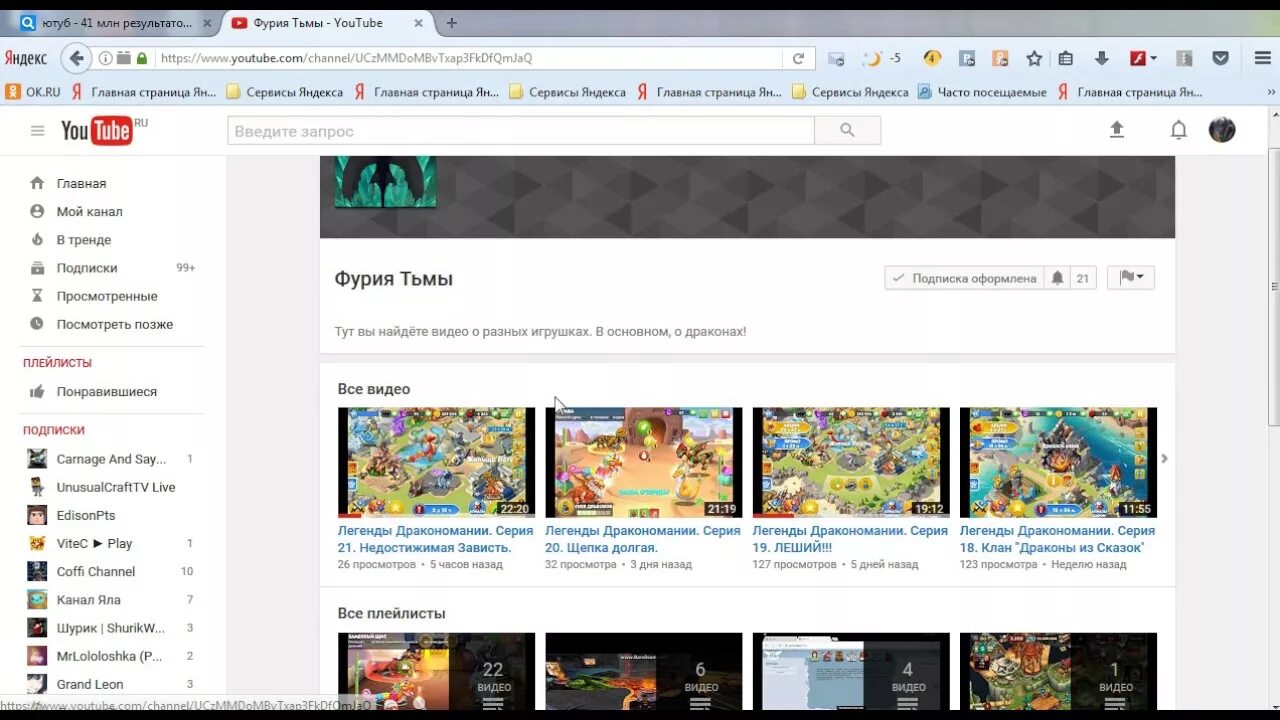The height and width of the screenshot is (720, 1280).
Task: Go back with the browser back arrow
Action: click(76, 58)
